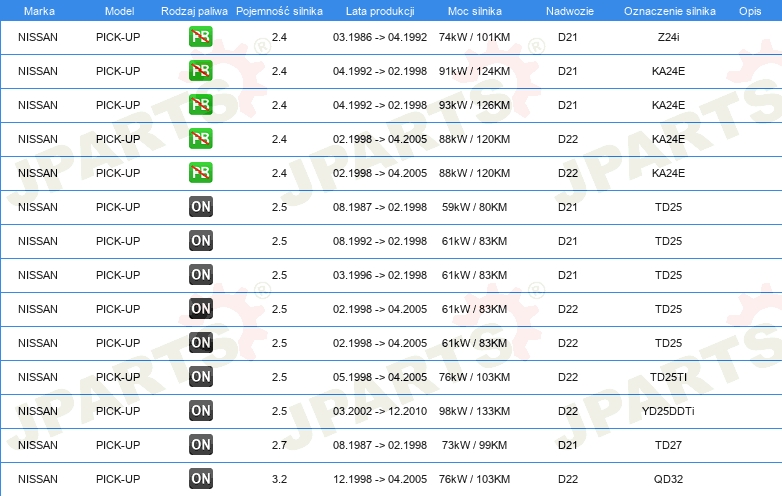Click the petrol icon in the 93kW KA24E row
Viewport: 782px width, 496px height.
(200, 105)
